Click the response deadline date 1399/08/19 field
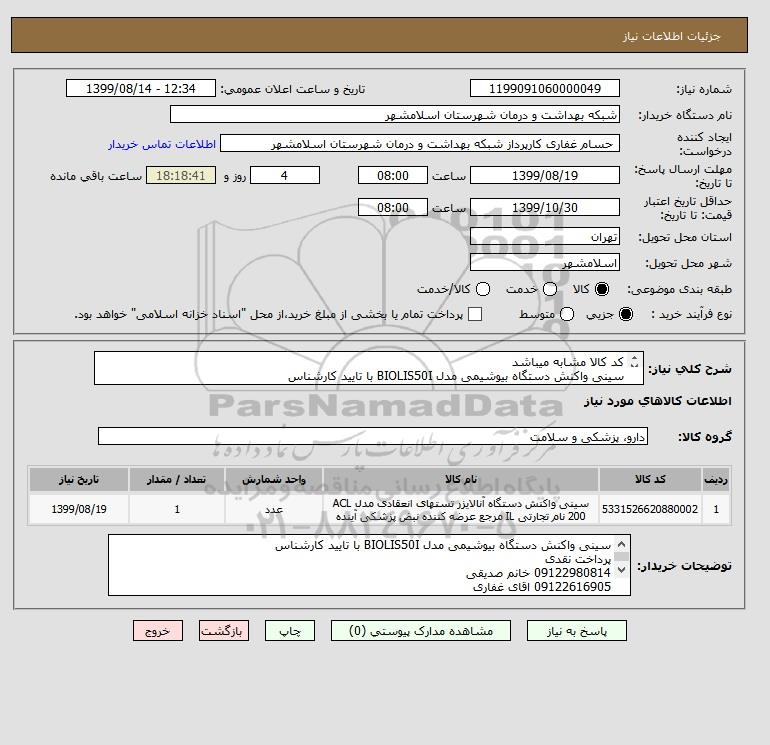770x745 pixels. (x=545, y=175)
